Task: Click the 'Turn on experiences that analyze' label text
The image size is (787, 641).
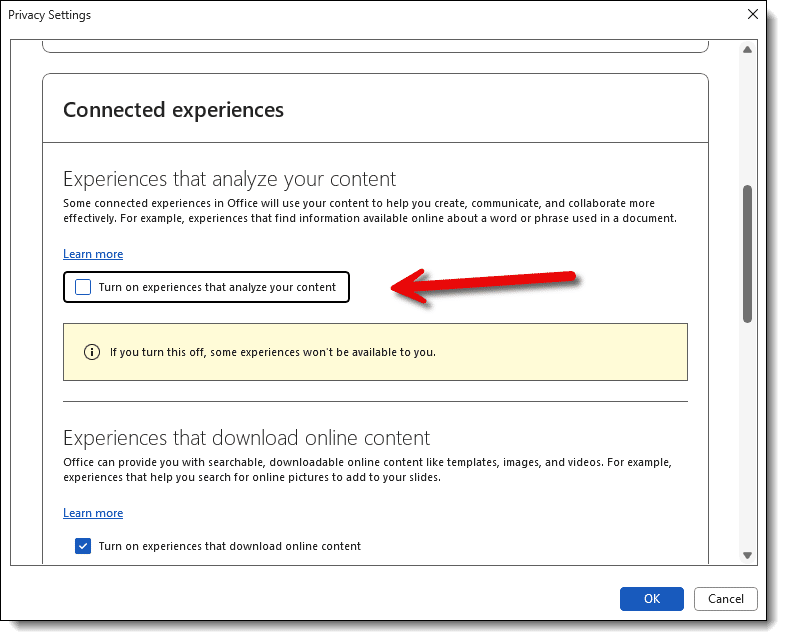Action: pos(217,287)
